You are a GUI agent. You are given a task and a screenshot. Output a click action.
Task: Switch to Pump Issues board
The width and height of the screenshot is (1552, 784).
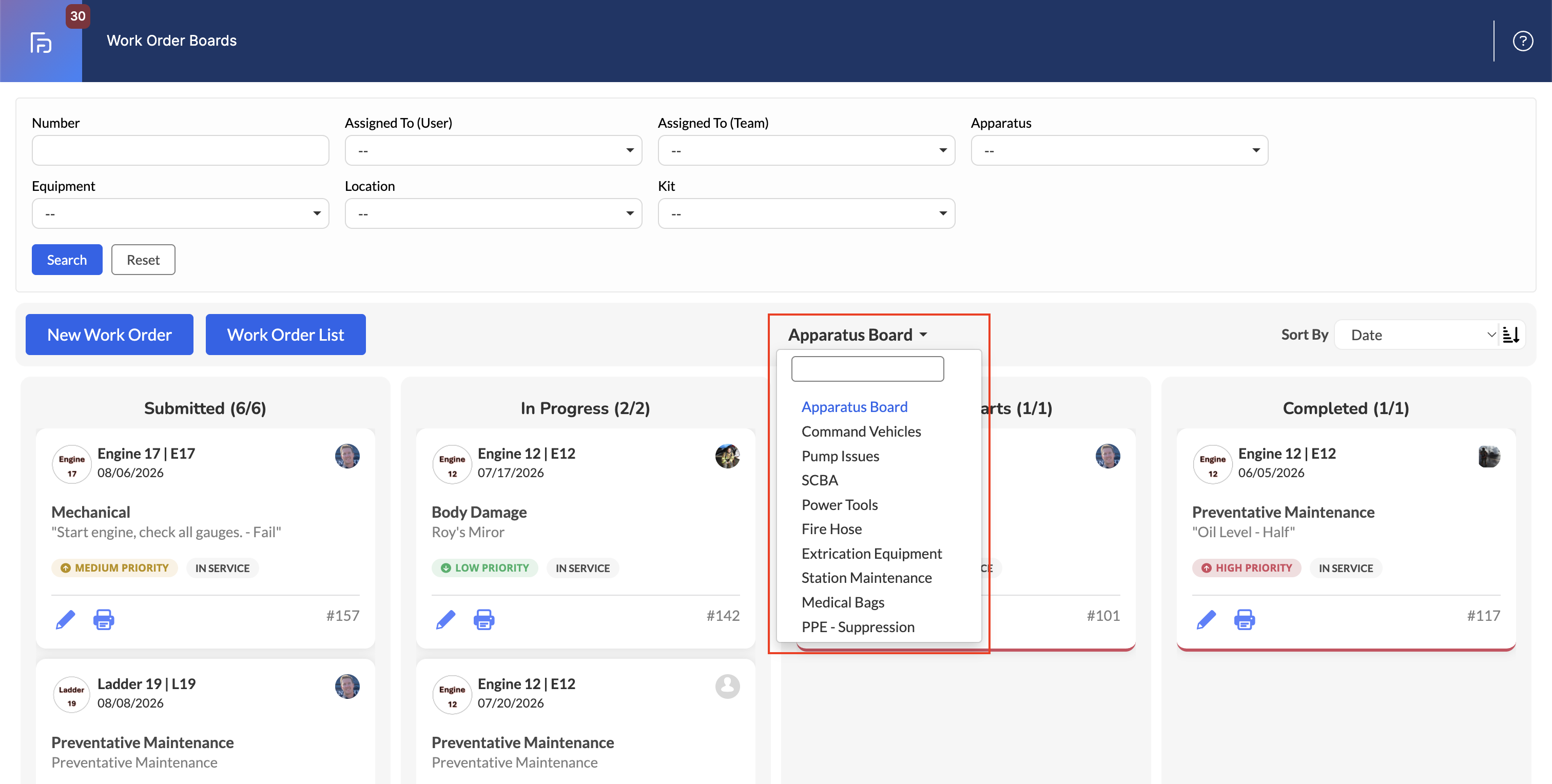(x=840, y=457)
